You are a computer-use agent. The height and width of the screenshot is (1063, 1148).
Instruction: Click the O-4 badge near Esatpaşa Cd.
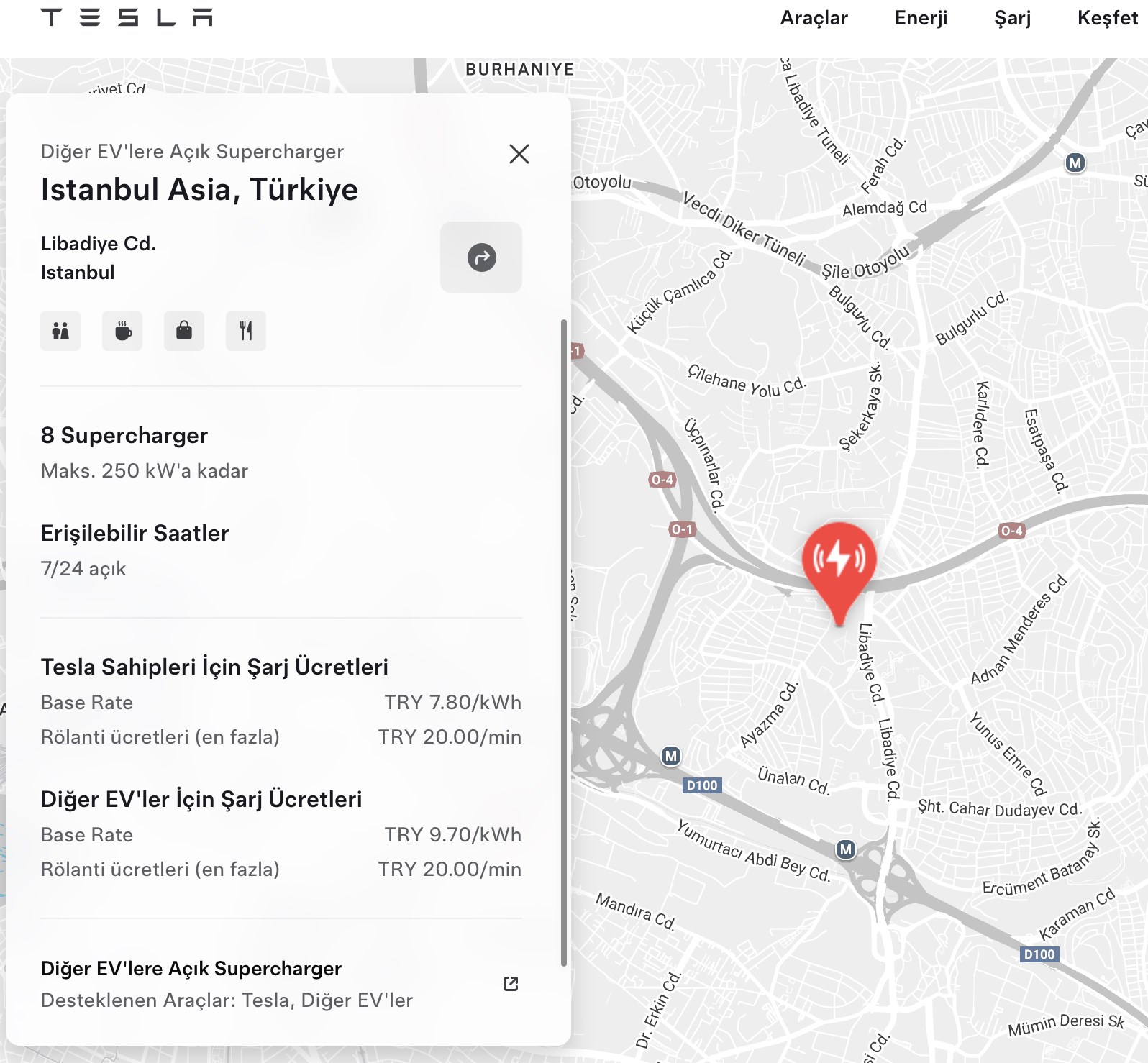pyautogui.click(x=1011, y=531)
